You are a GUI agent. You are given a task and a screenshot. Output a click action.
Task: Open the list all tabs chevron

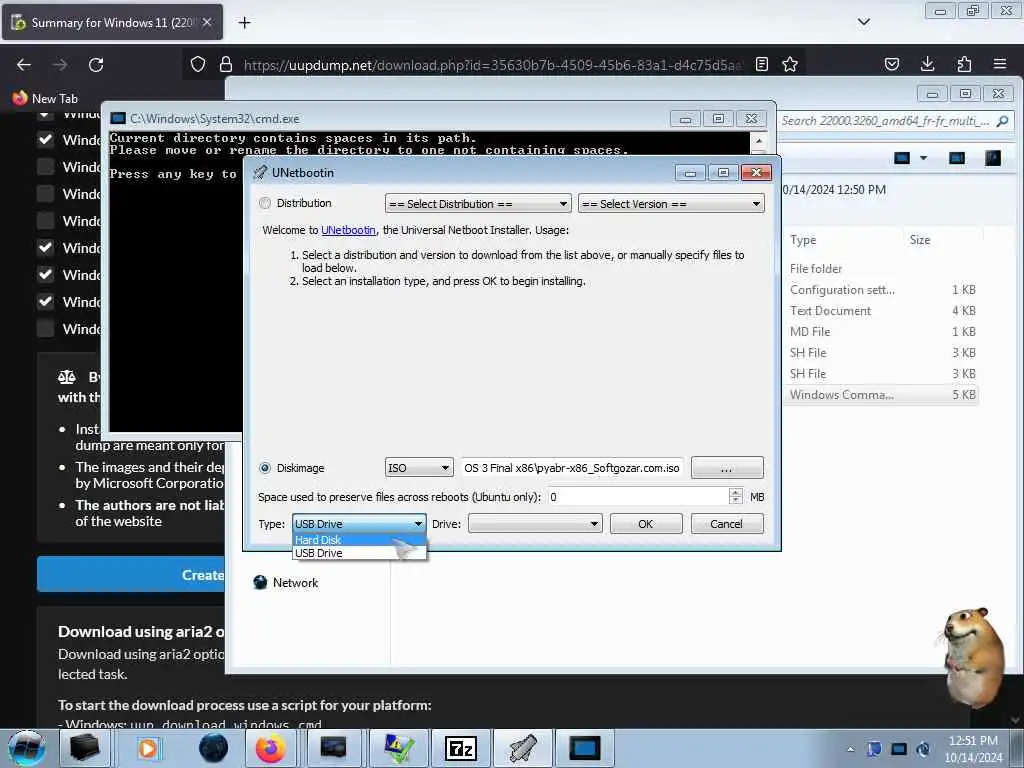pyautogui.click(x=863, y=22)
